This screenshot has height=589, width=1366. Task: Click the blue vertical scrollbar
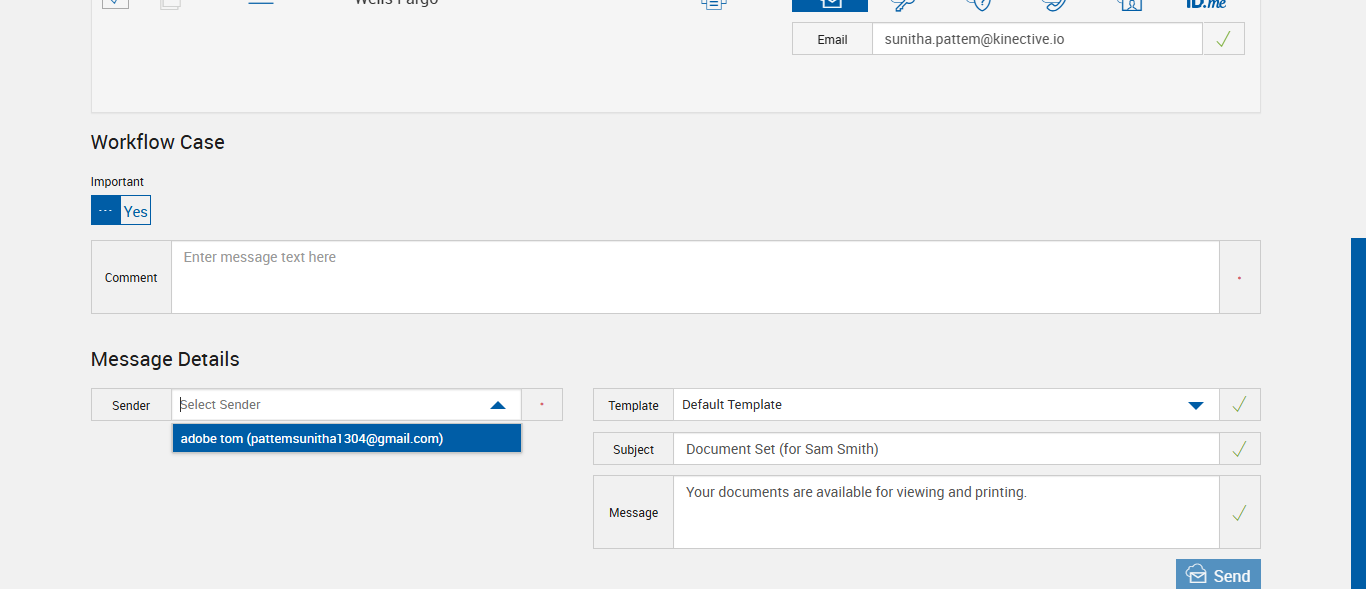pos(1358,410)
